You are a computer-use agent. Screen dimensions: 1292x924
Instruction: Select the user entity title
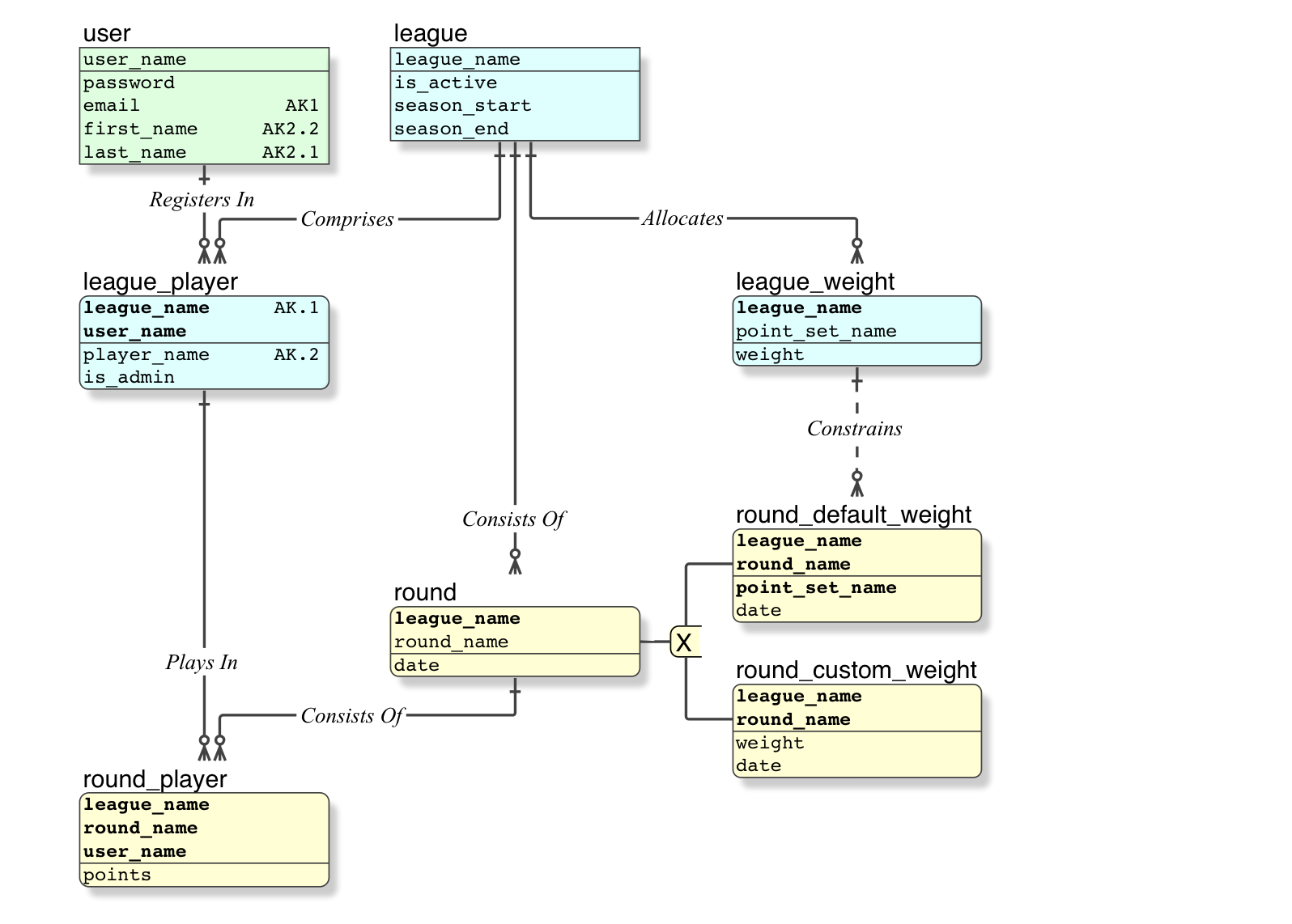tap(107, 34)
